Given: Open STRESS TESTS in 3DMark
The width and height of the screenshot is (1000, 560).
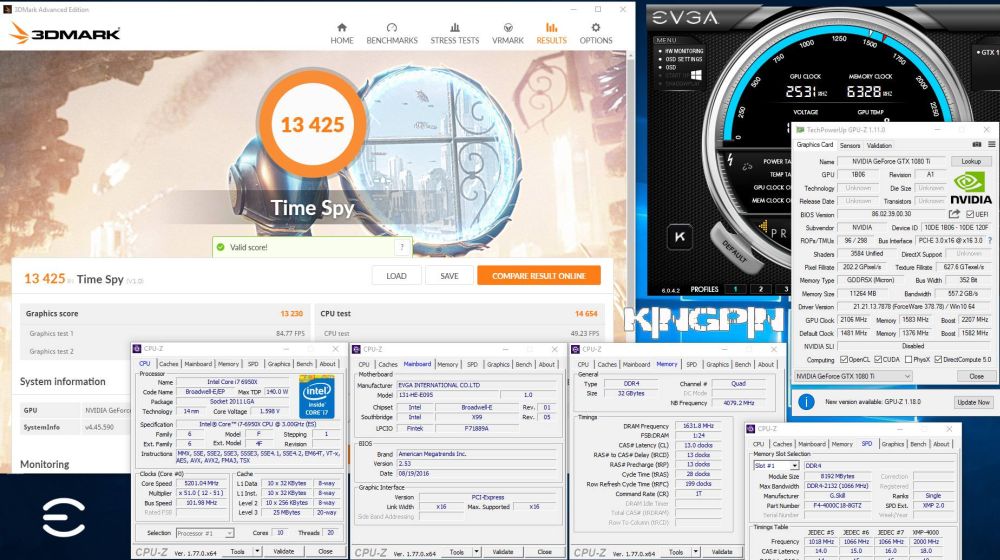Looking at the screenshot, I should 454,33.
